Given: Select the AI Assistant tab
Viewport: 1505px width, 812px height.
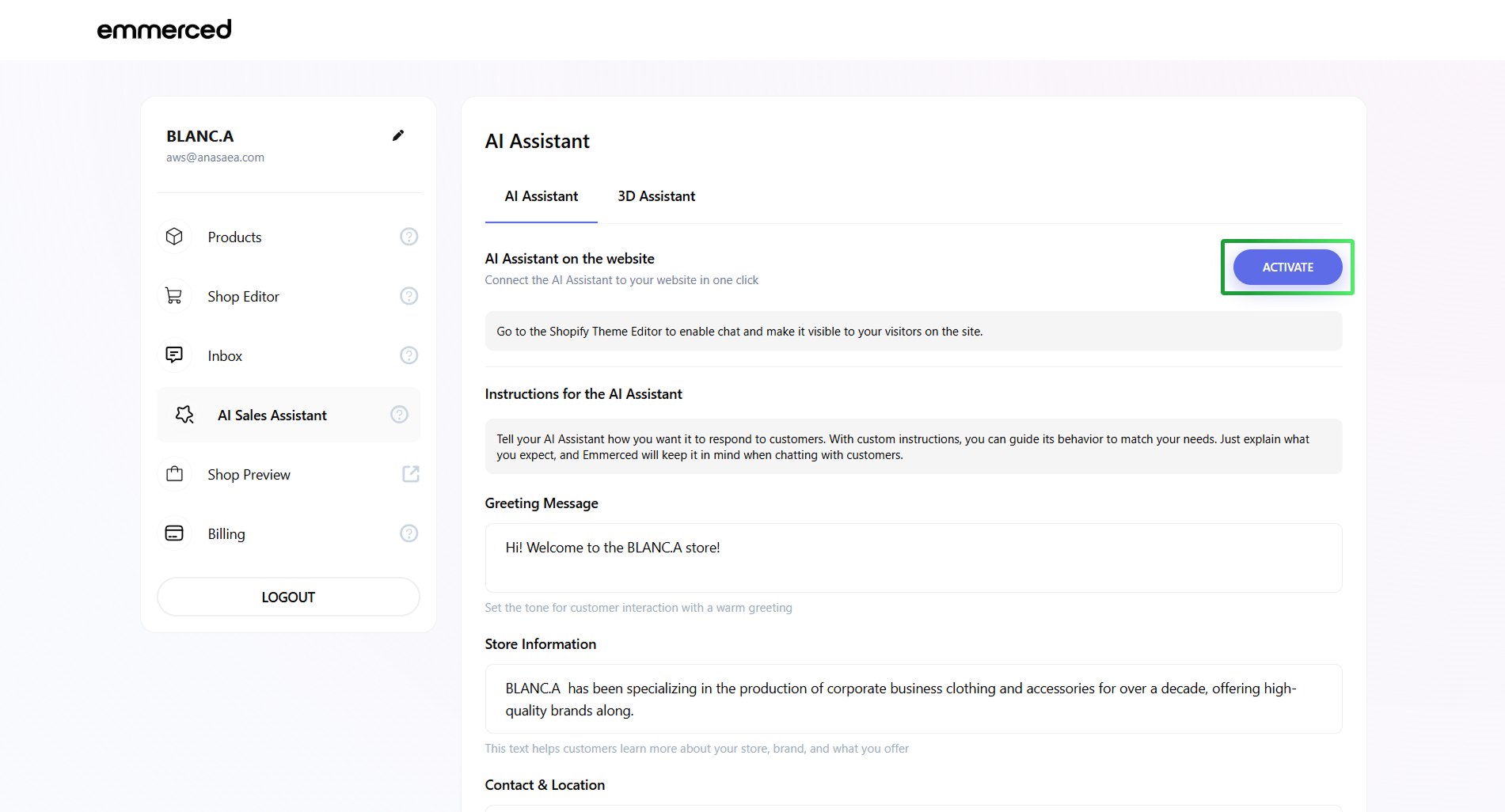Looking at the screenshot, I should (542, 196).
